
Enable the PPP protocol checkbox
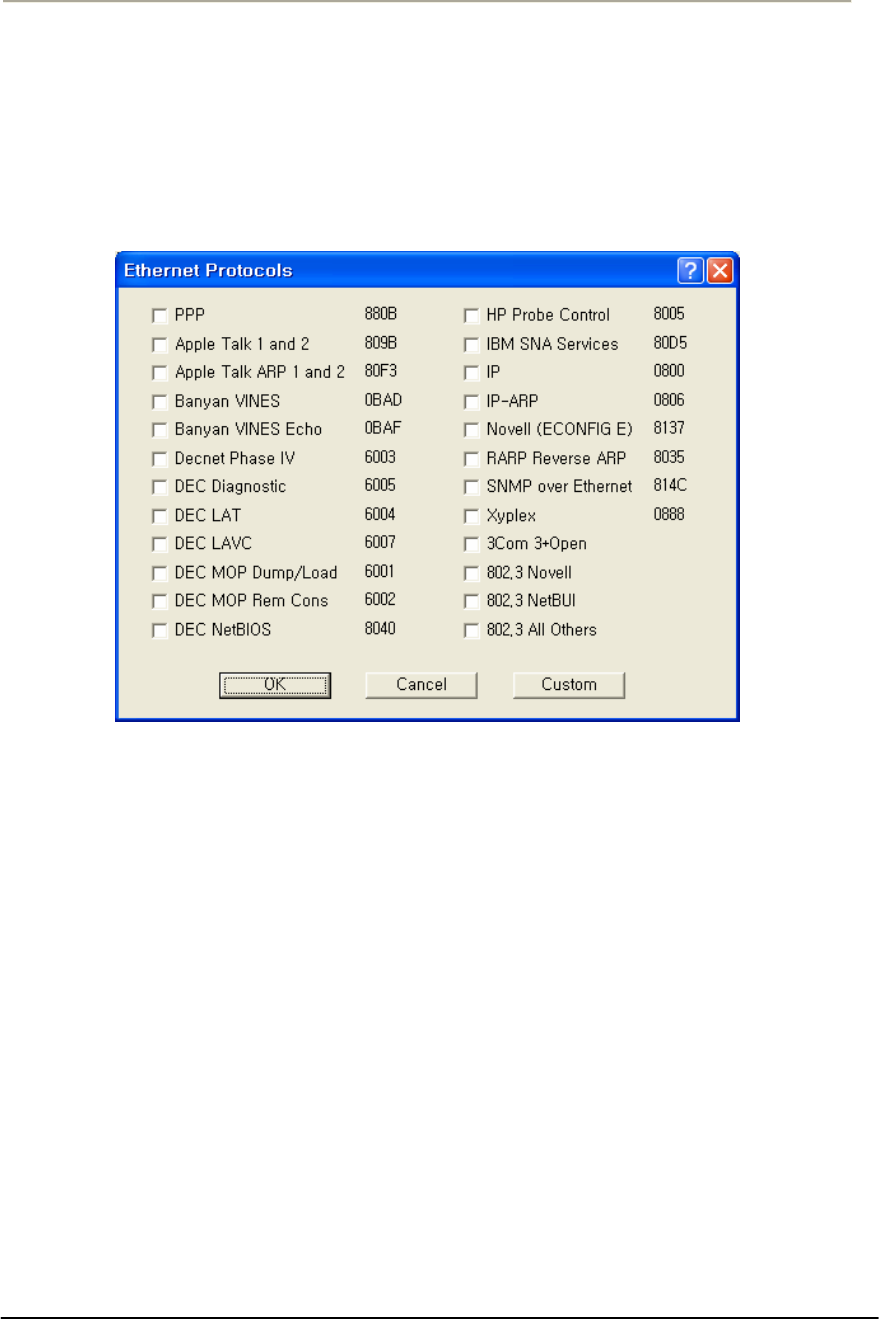[158, 316]
